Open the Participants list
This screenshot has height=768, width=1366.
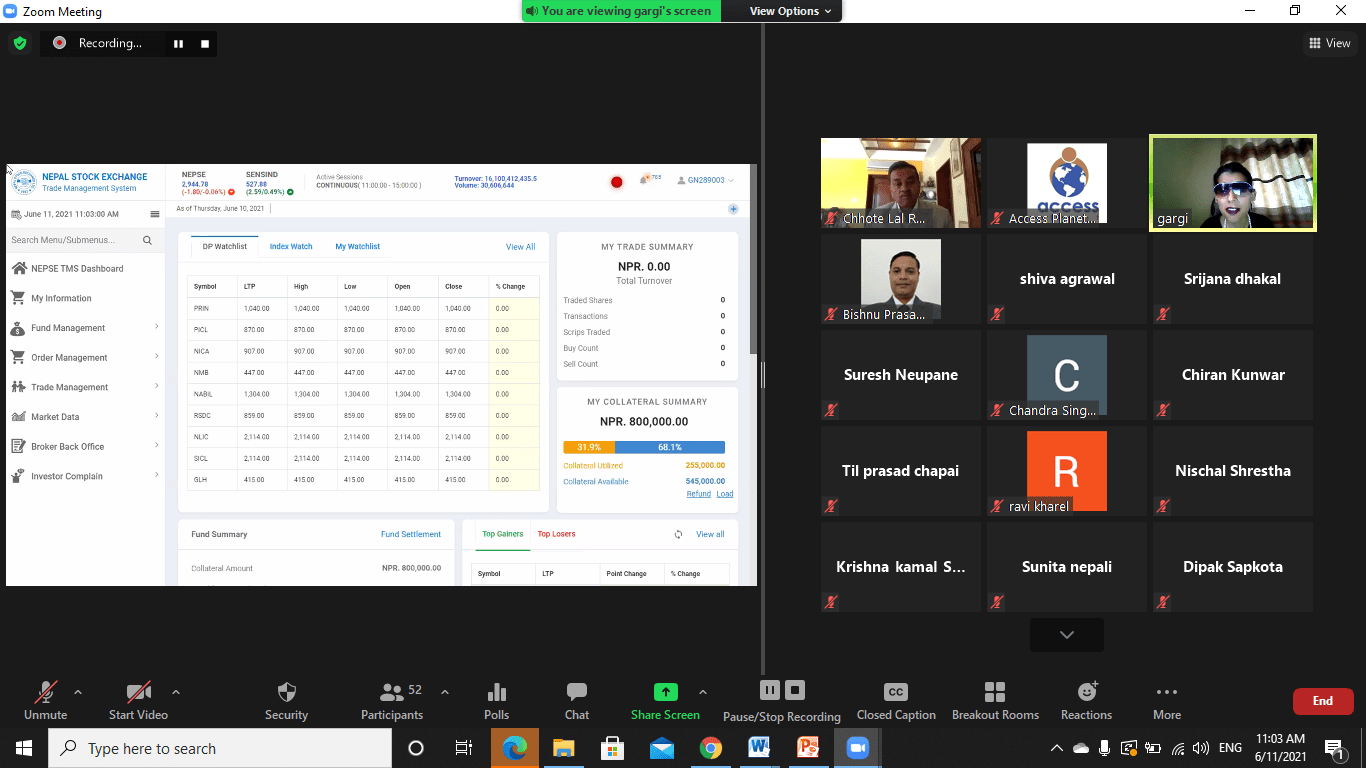tap(392, 692)
